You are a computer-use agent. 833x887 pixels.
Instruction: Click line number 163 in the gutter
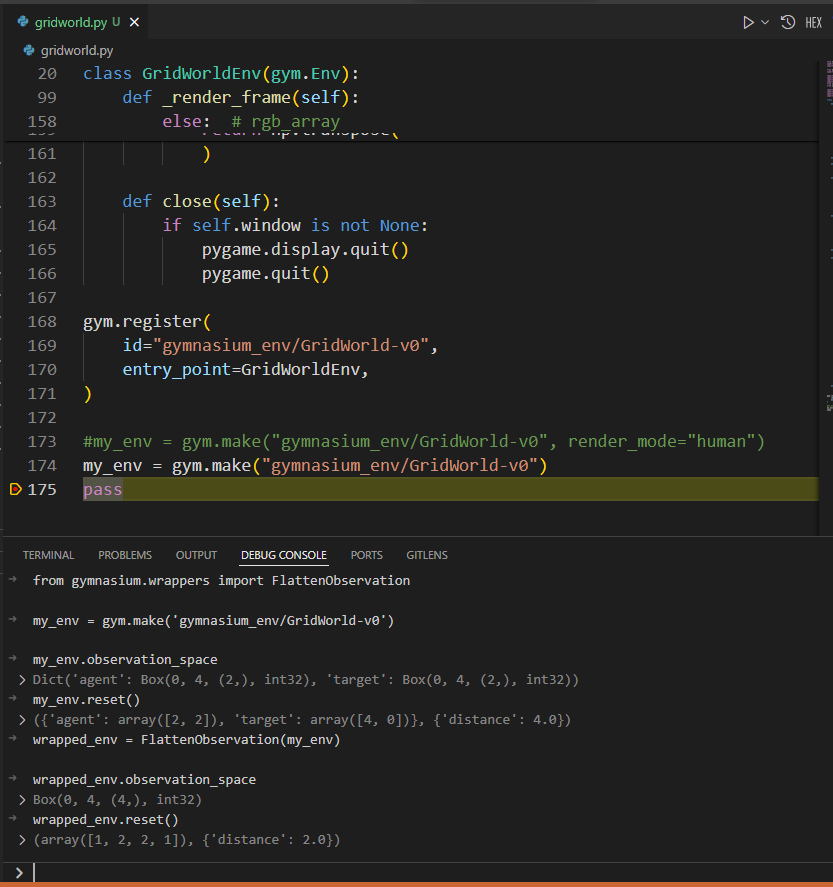(42, 202)
